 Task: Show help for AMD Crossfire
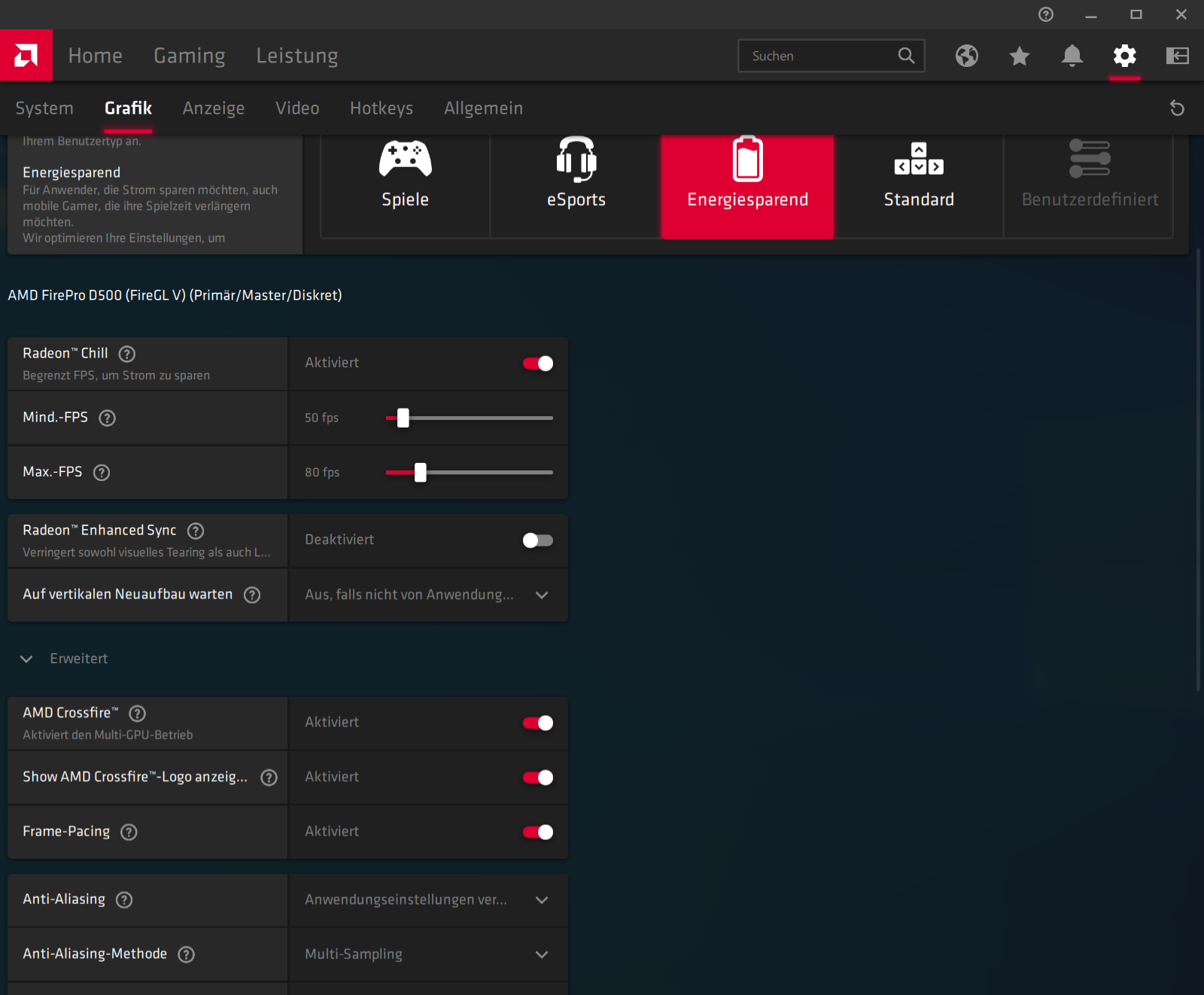point(137,713)
